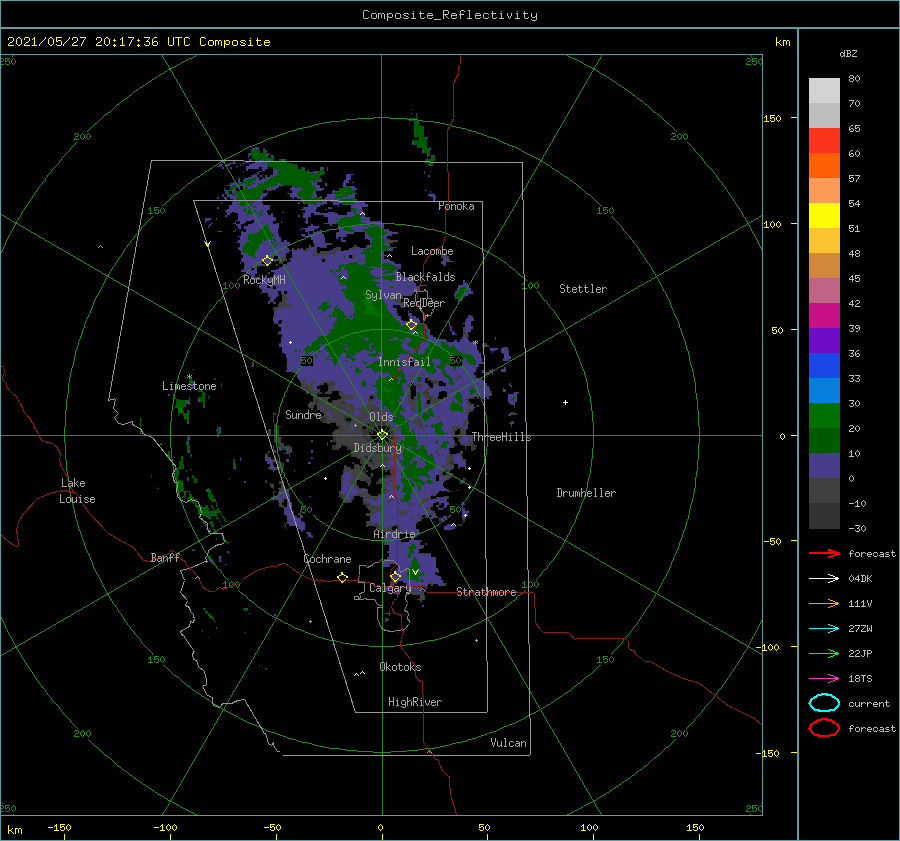This screenshot has width=900, height=841.
Task: Click the Lacombe label
Action: pyautogui.click(x=432, y=251)
